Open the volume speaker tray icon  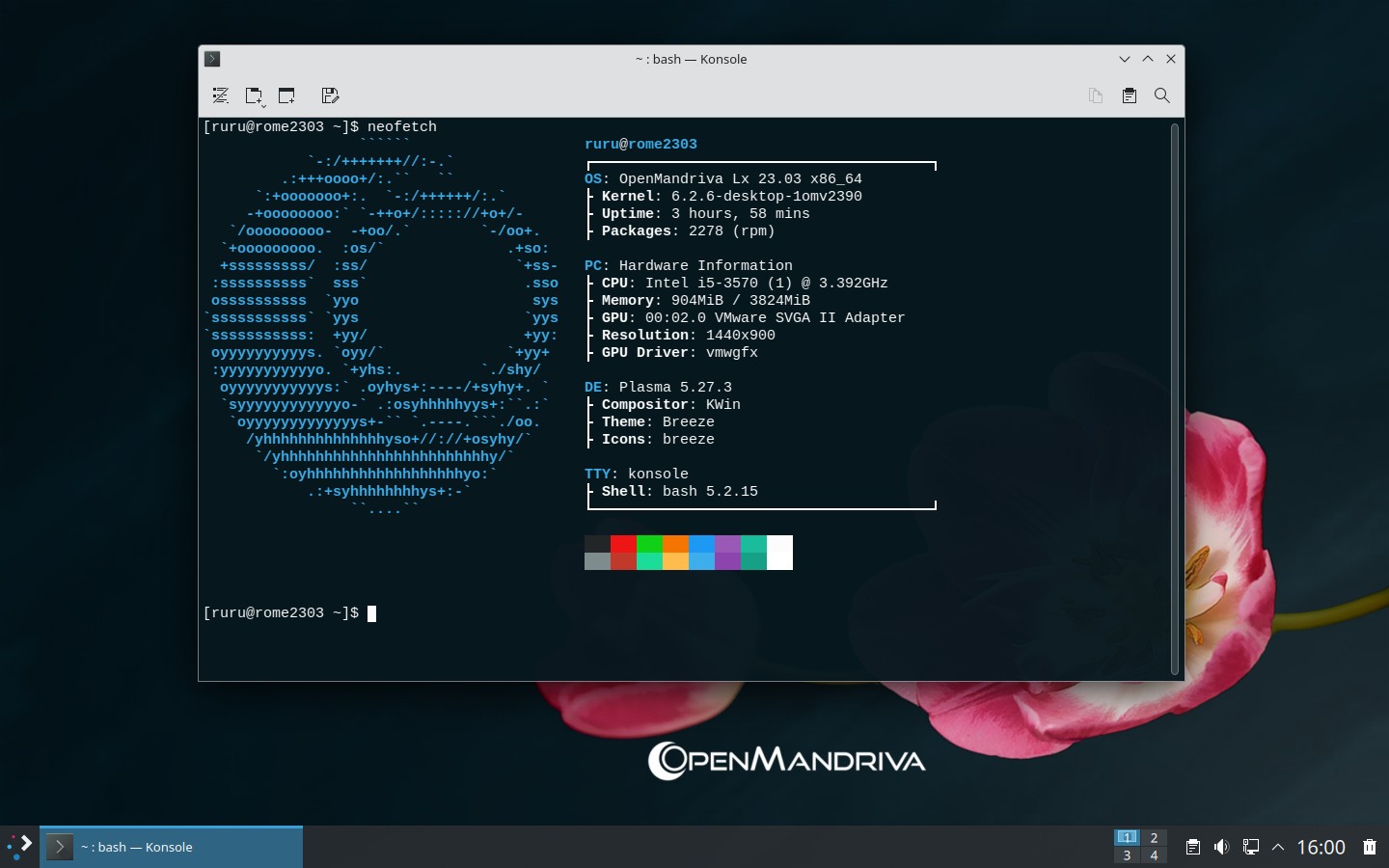(1221, 847)
